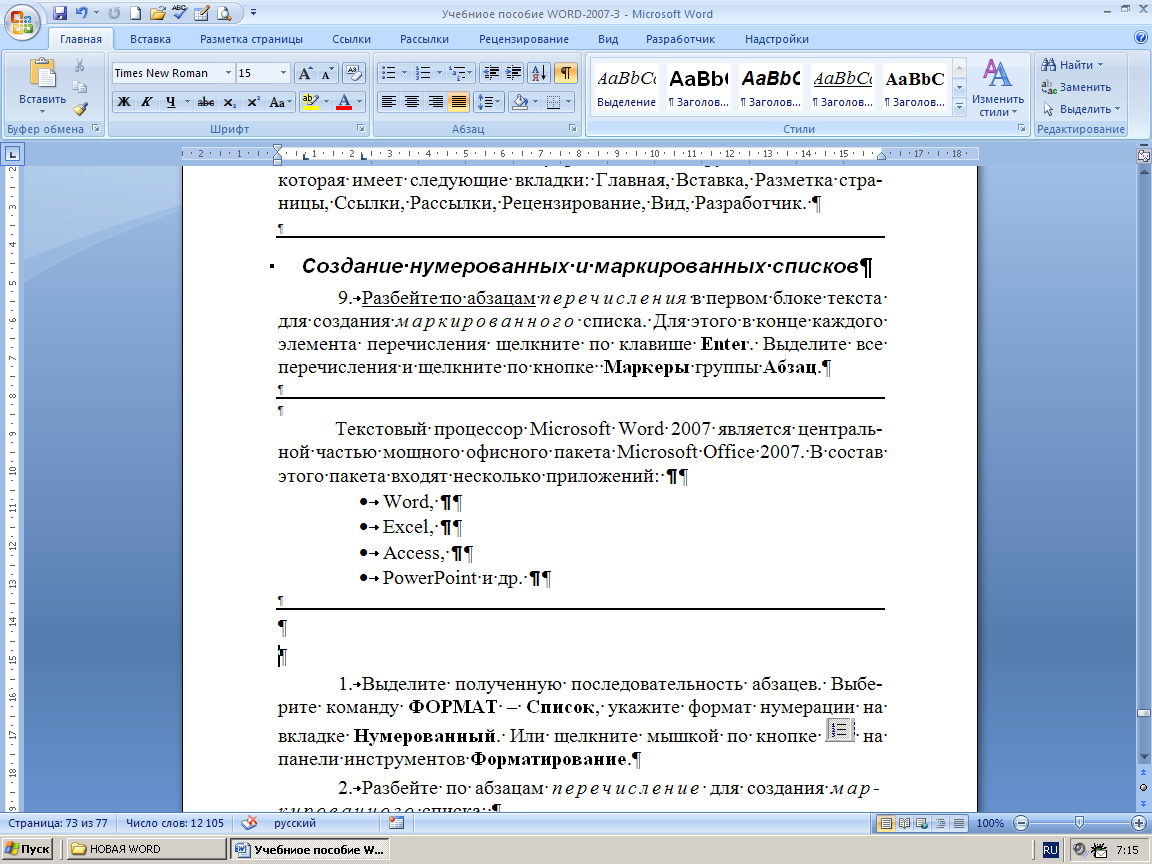Apply the Выделение style
Viewport: 1152px width, 864px height.
pyautogui.click(x=626, y=88)
